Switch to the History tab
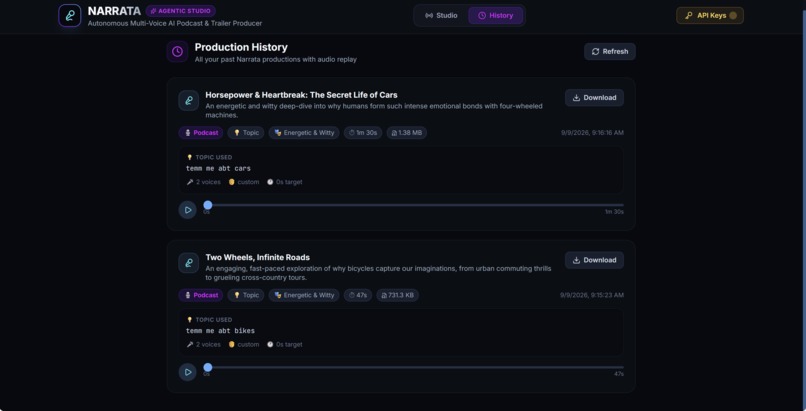The height and width of the screenshot is (411, 806). 496,15
